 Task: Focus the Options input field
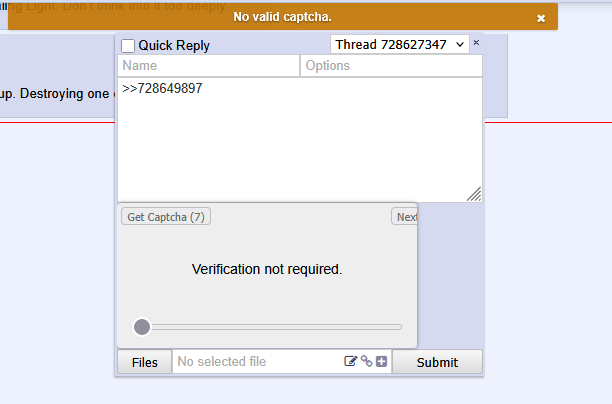click(x=391, y=66)
